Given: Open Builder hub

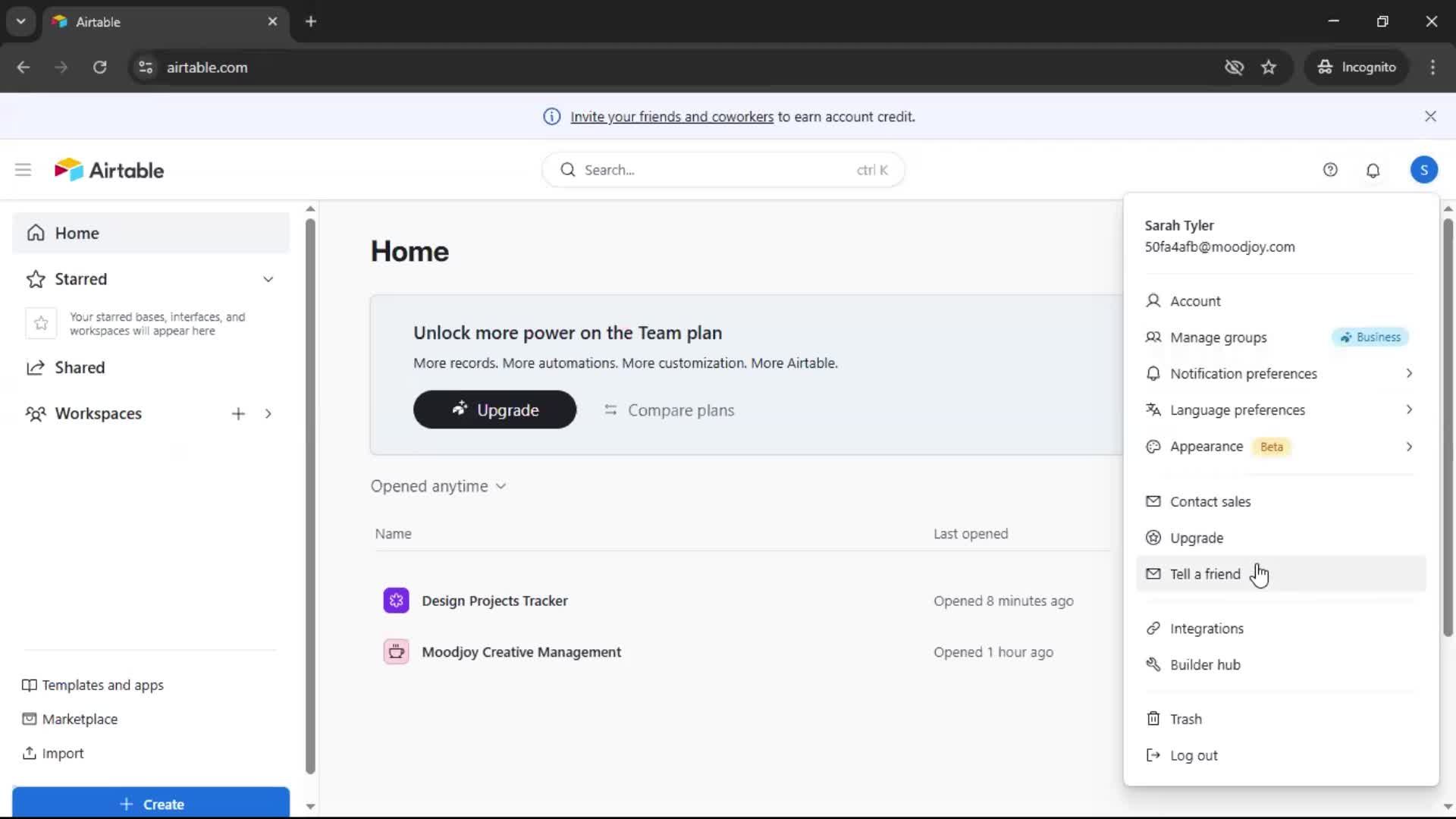Looking at the screenshot, I should [x=1280, y=665].
